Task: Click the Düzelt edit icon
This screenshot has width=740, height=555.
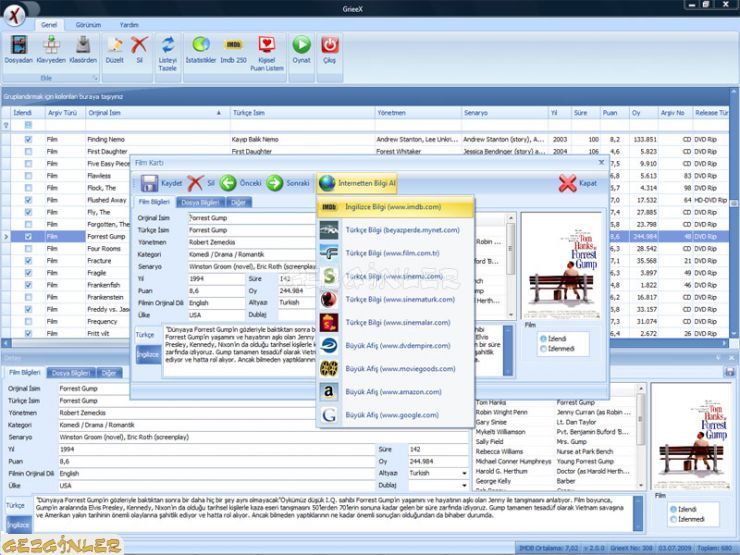Action: tap(115, 45)
